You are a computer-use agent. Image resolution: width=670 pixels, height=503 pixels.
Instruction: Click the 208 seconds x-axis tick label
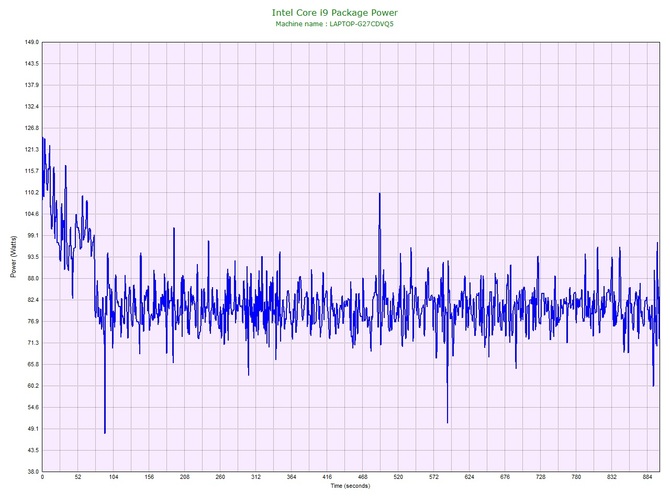point(185,477)
